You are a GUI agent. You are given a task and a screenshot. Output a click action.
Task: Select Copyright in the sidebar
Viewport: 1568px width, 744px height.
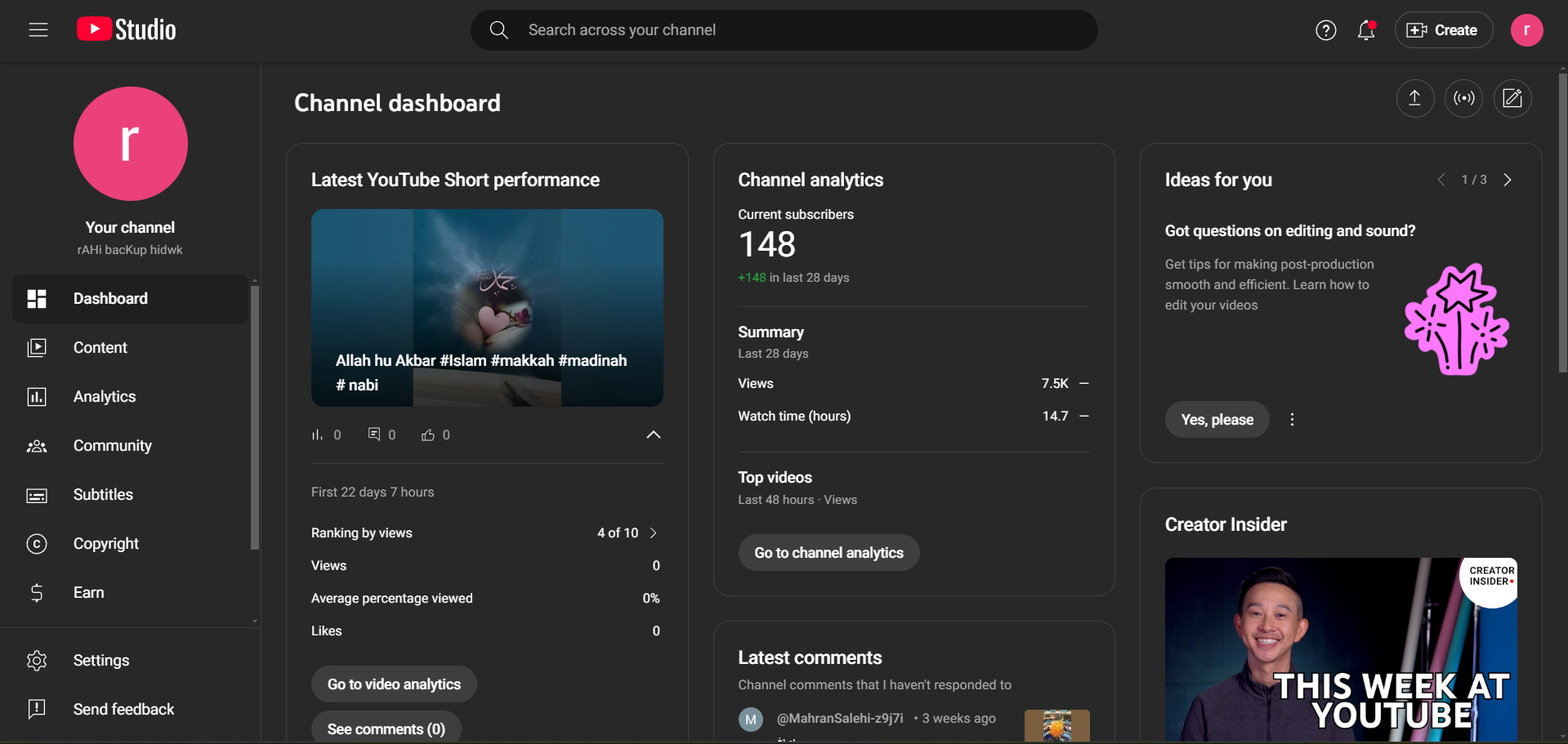[x=131, y=544]
